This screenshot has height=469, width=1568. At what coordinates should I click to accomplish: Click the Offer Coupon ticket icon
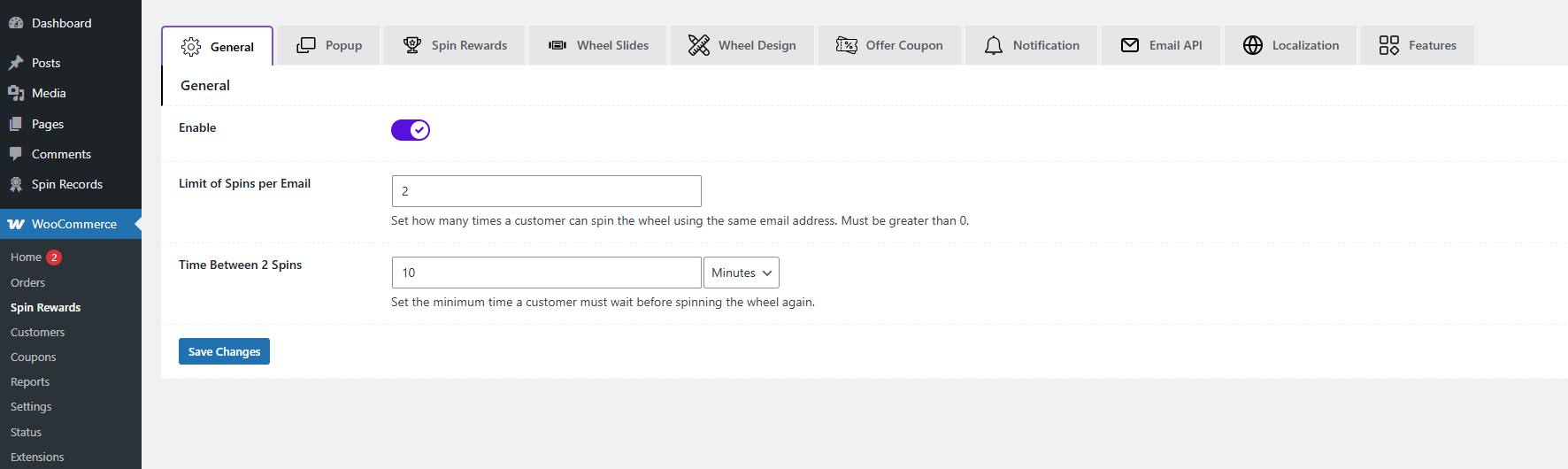(x=847, y=45)
